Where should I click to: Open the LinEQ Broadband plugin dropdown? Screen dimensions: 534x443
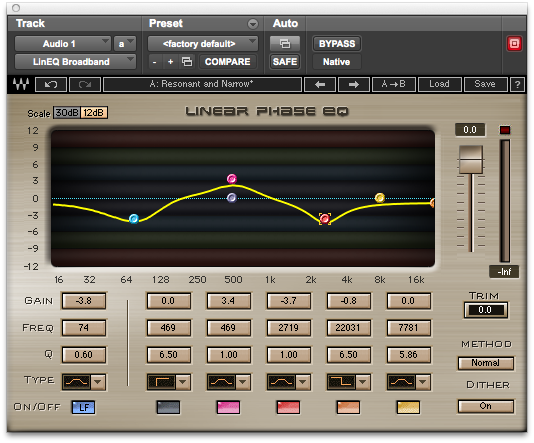[75, 62]
